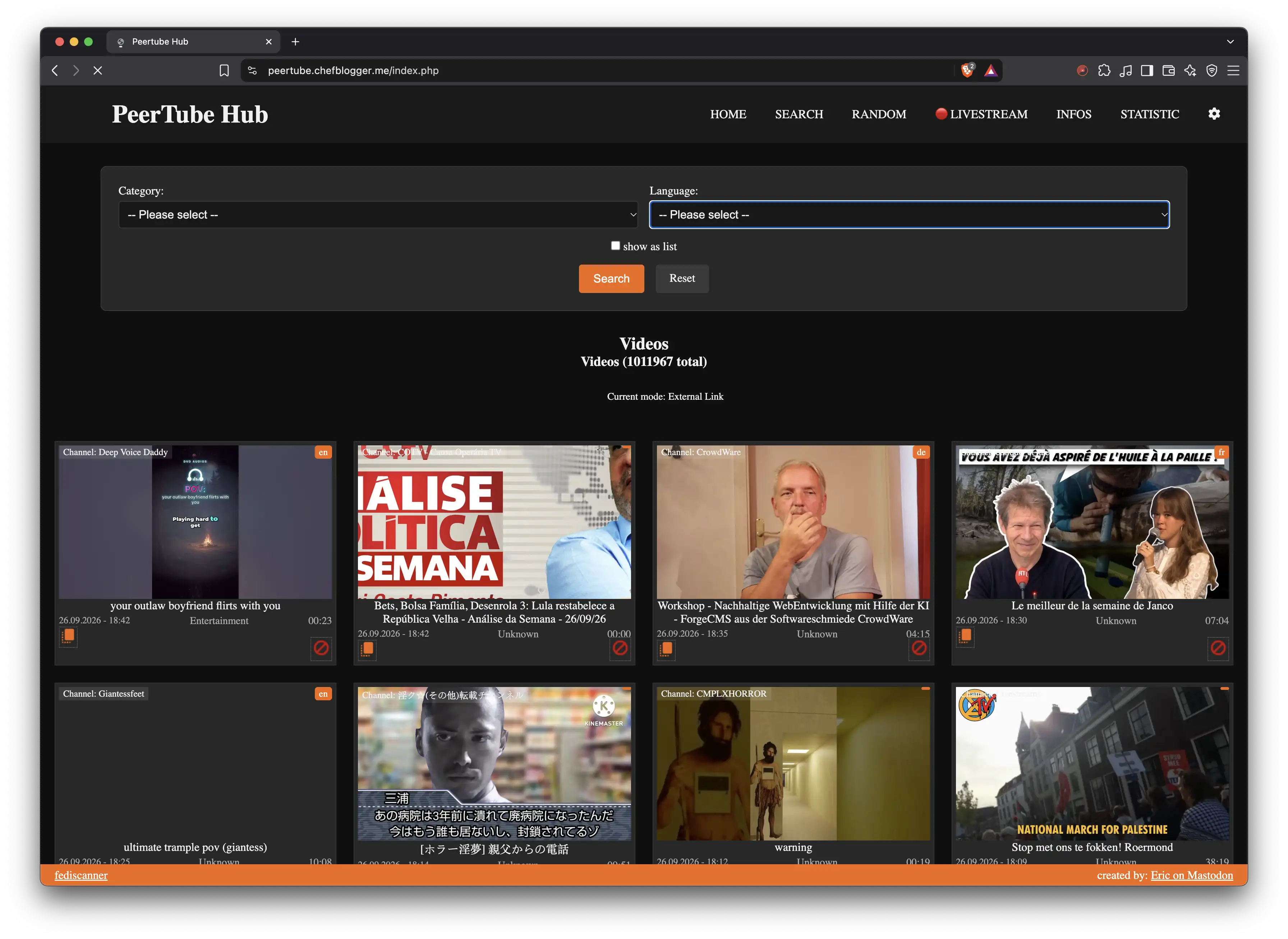Bookmark this page with the bookmark icon
The height and width of the screenshot is (939, 1288).
click(224, 70)
